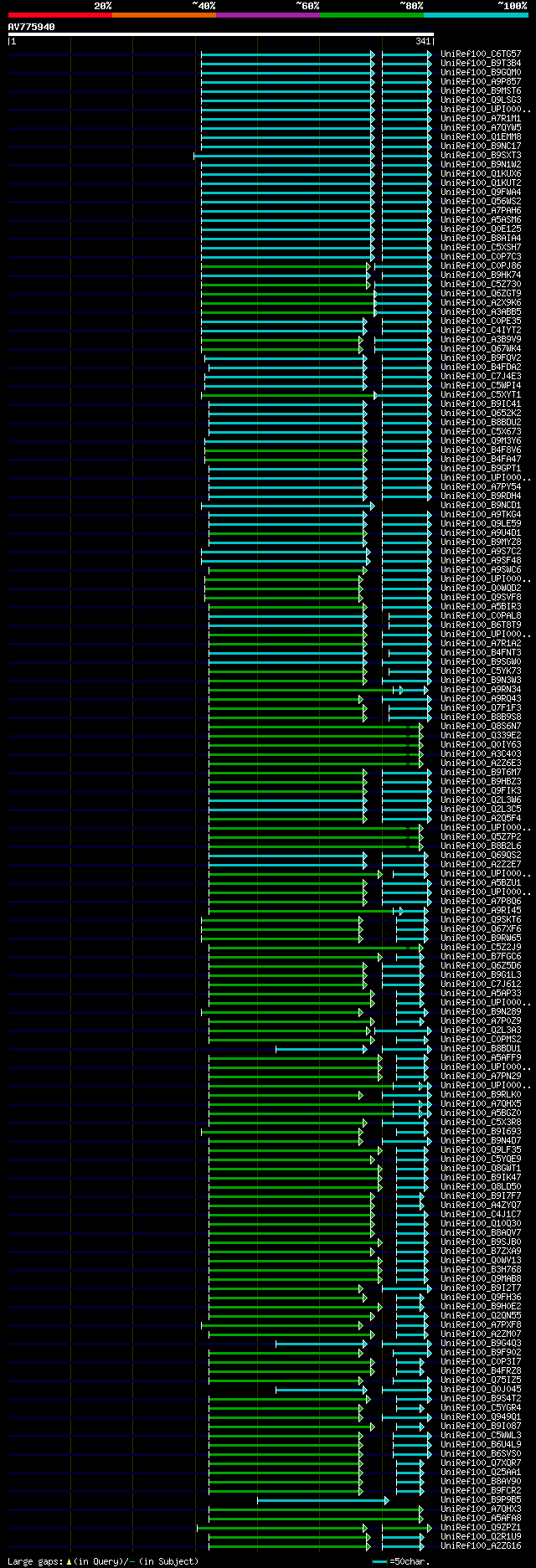Select the UniRef100_Q9LE59 label
Image resolution: width=536 pixels, height=1568 pixels.
click(481, 523)
